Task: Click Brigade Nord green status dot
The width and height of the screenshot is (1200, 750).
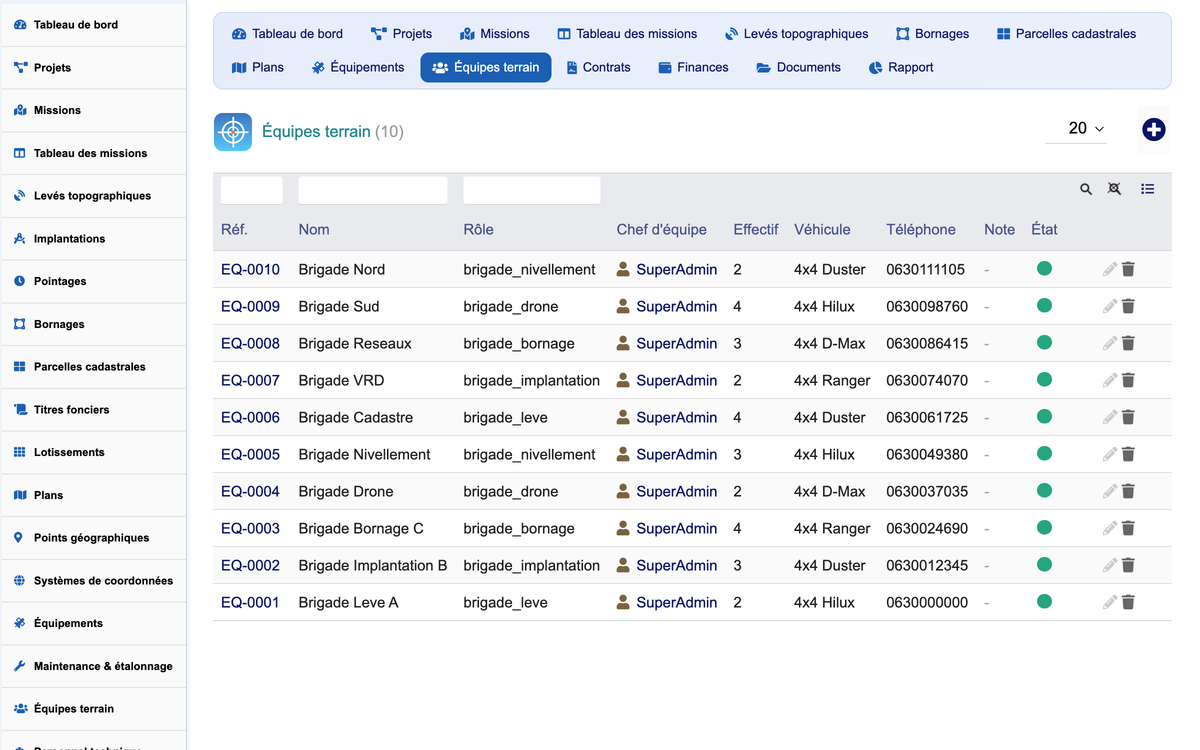Action: 1044,268
